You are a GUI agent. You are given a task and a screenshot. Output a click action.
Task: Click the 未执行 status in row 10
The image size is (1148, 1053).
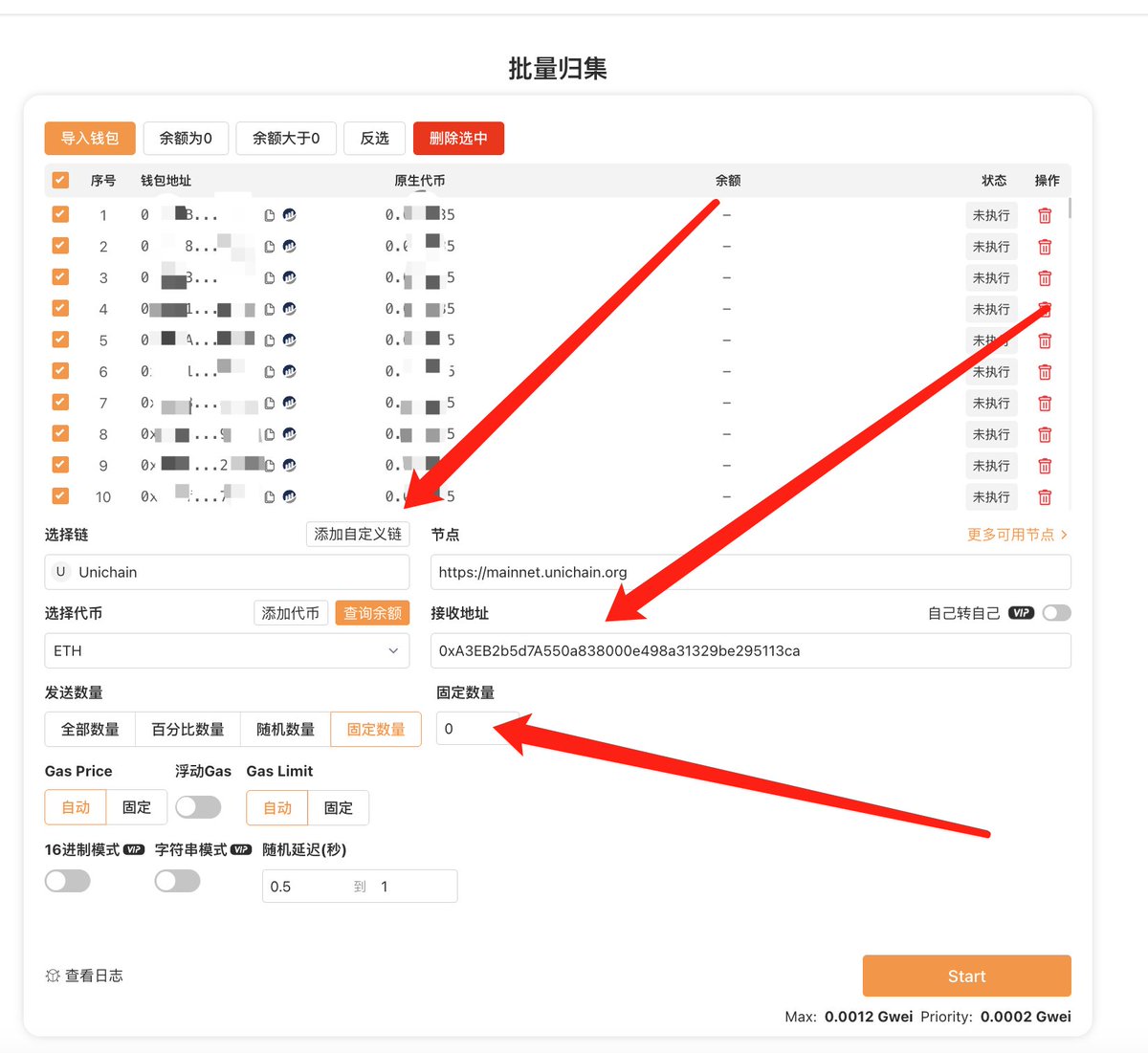[x=991, y=497]
